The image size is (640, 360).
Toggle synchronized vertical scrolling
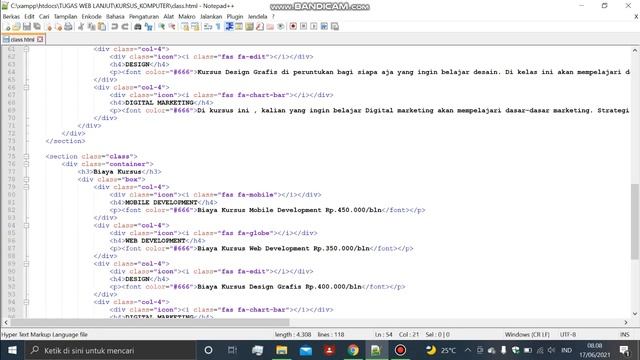185,27
